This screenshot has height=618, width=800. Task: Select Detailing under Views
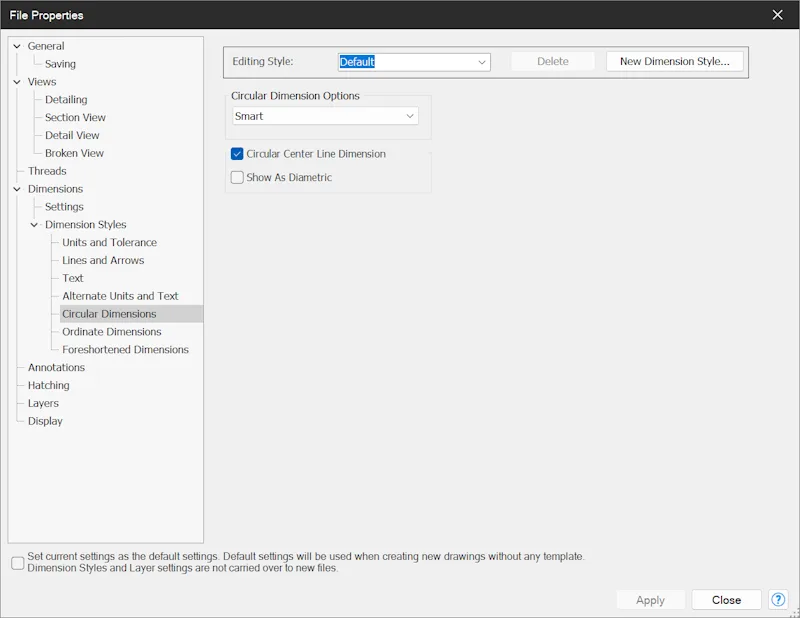pos(66,100)
